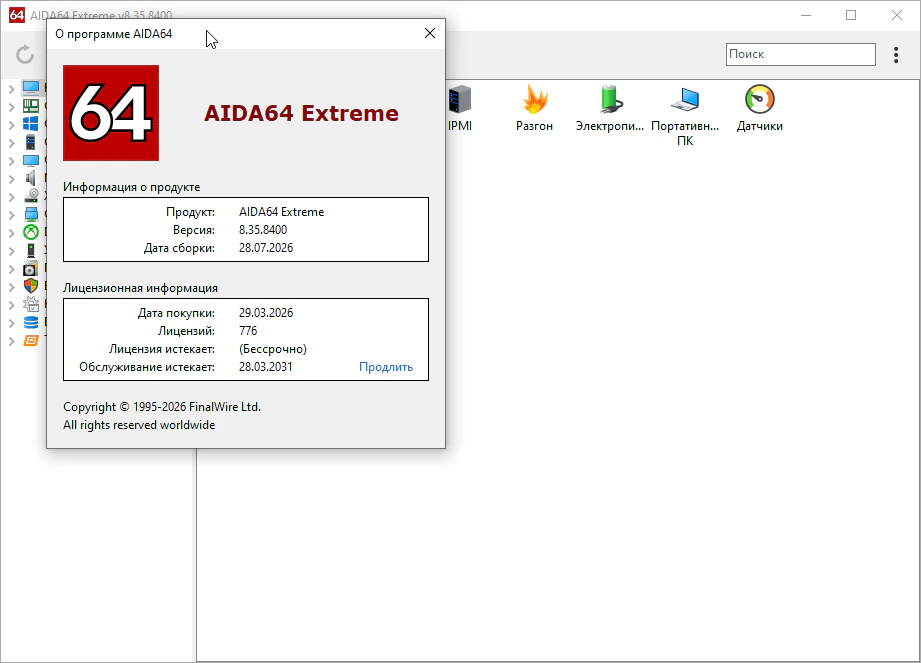The width and height of the screenshot is (921, 663).
Task: Expand the Storage tree node chevron
Action: click(x=11, y=197)
